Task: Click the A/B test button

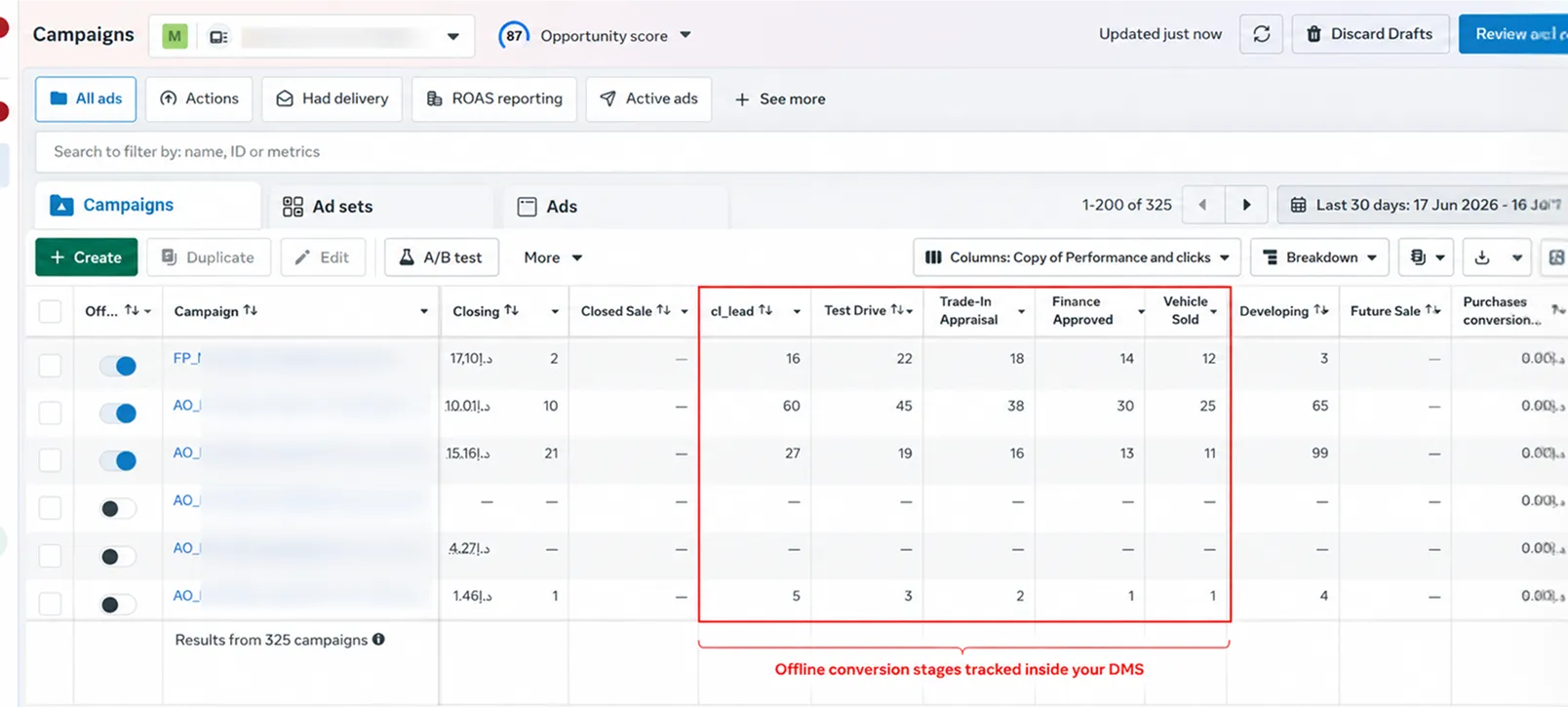Action: 441,257
